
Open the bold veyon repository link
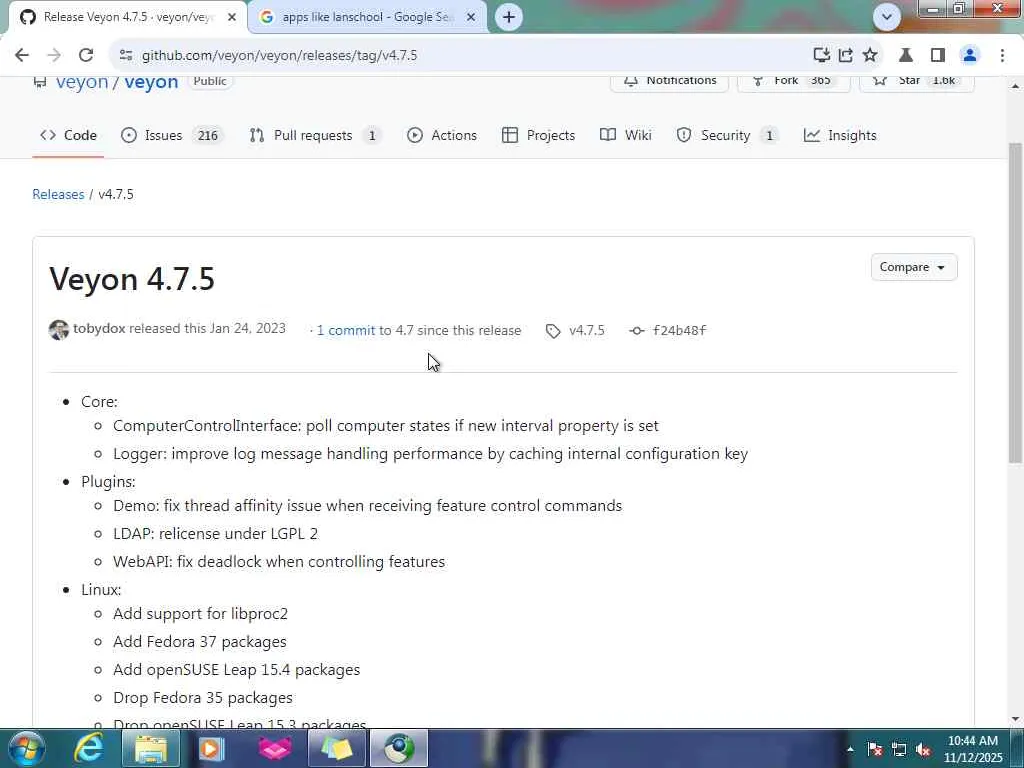point(151,82)
